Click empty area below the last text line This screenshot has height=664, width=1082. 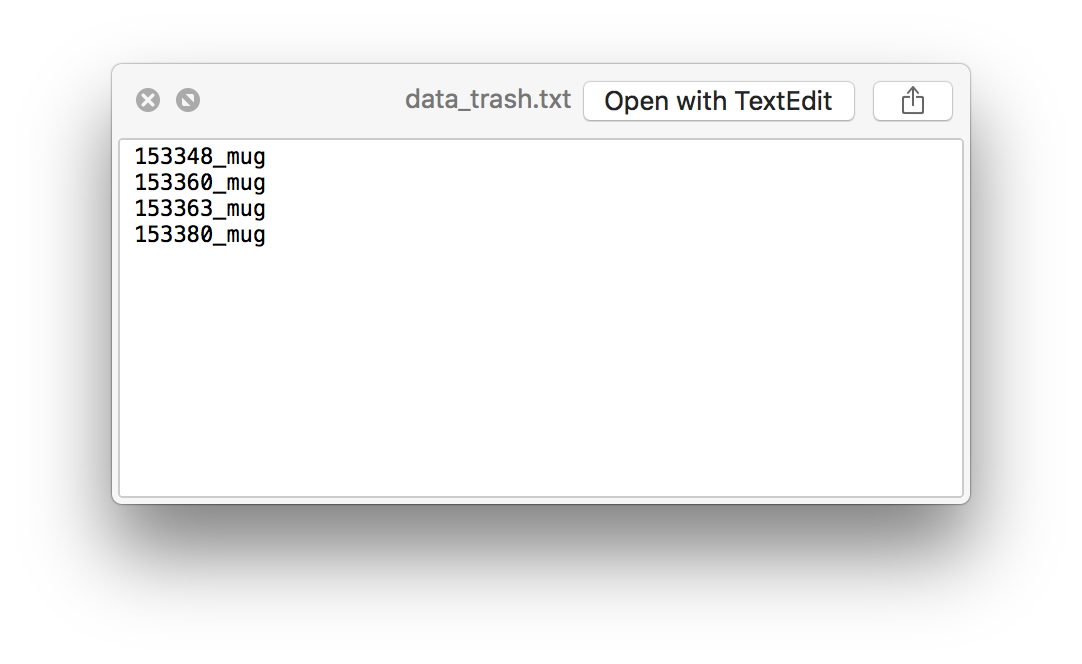tap(540, 373)
